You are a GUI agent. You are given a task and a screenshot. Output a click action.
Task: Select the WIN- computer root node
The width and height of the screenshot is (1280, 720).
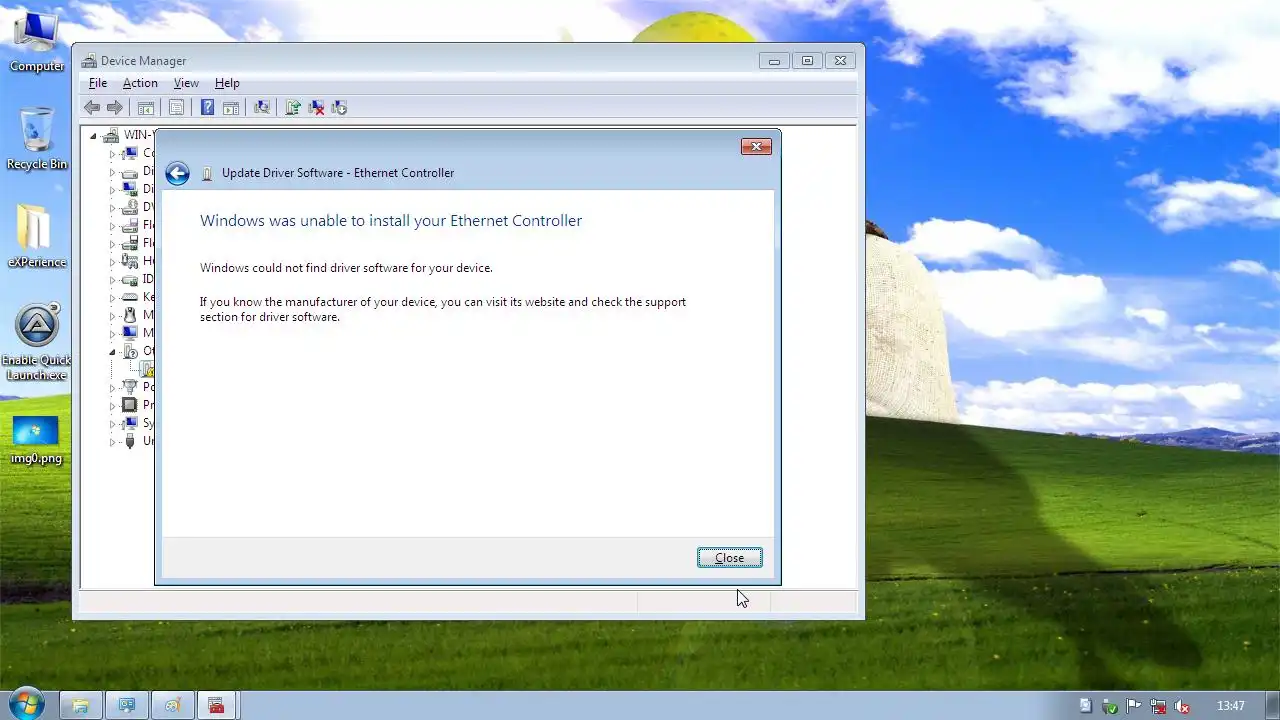(x=138, y=135)
